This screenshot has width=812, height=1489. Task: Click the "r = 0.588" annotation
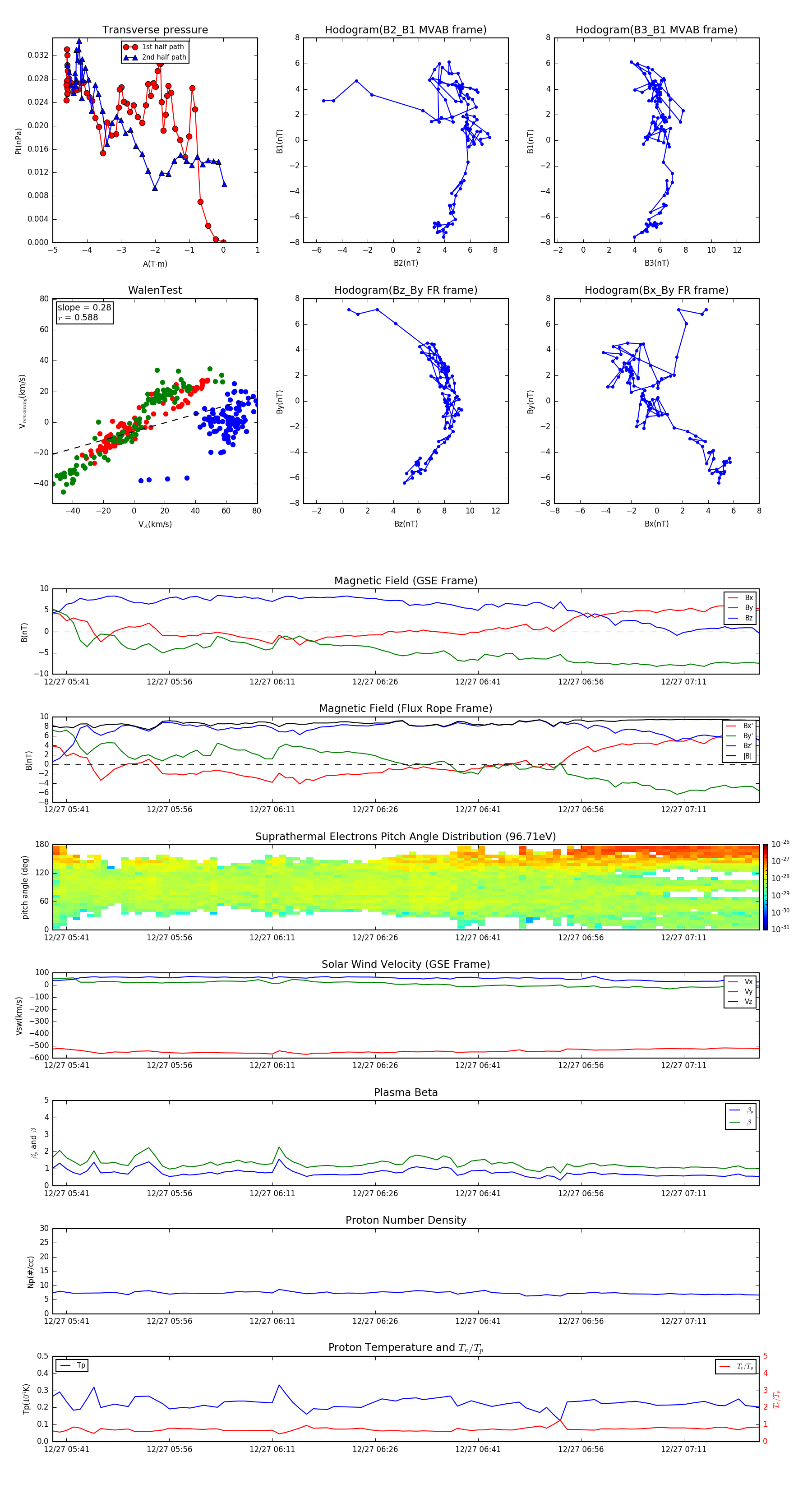pos(78,317)
